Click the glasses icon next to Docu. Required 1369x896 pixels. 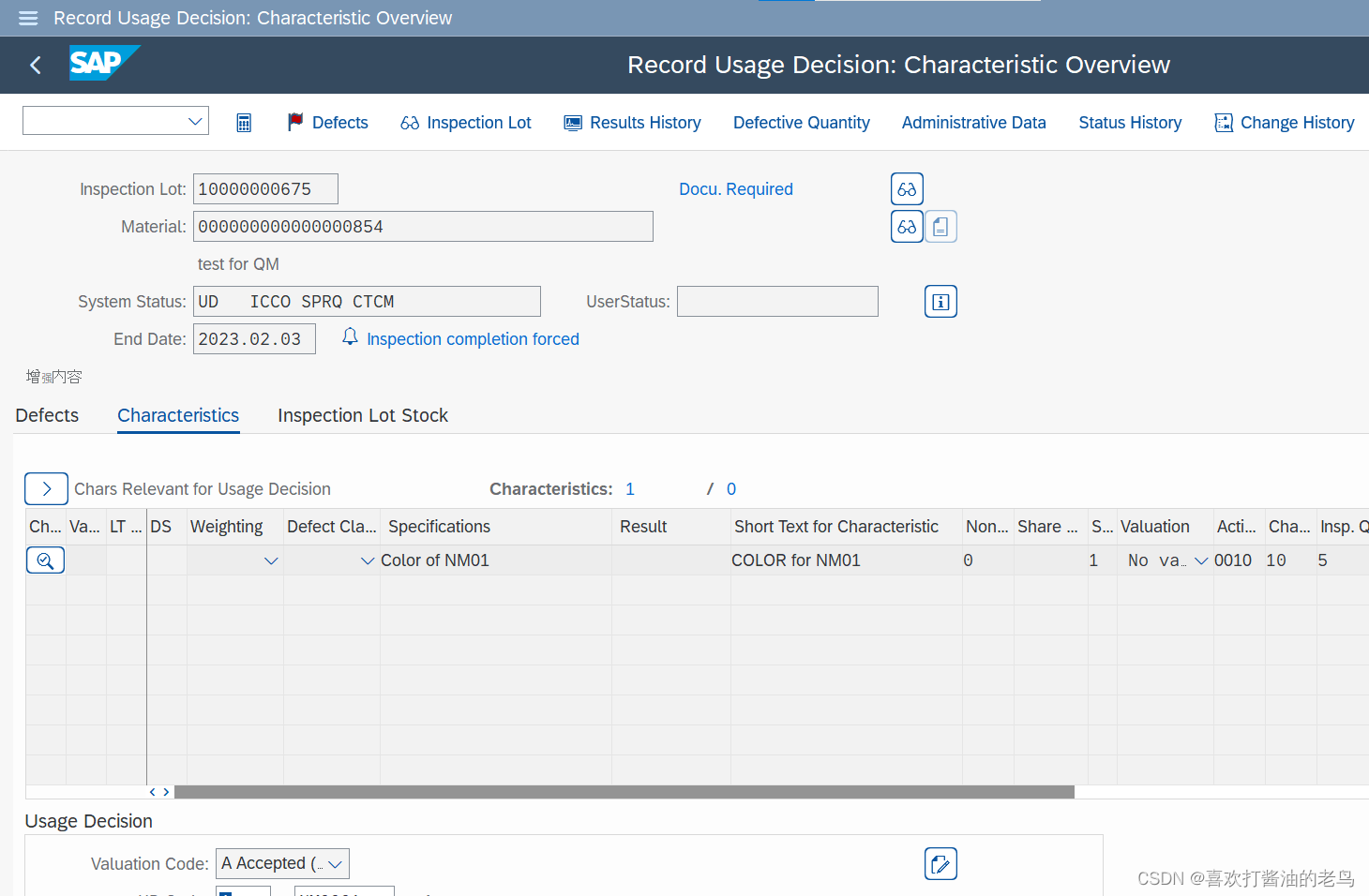click(x=906, y=188)
